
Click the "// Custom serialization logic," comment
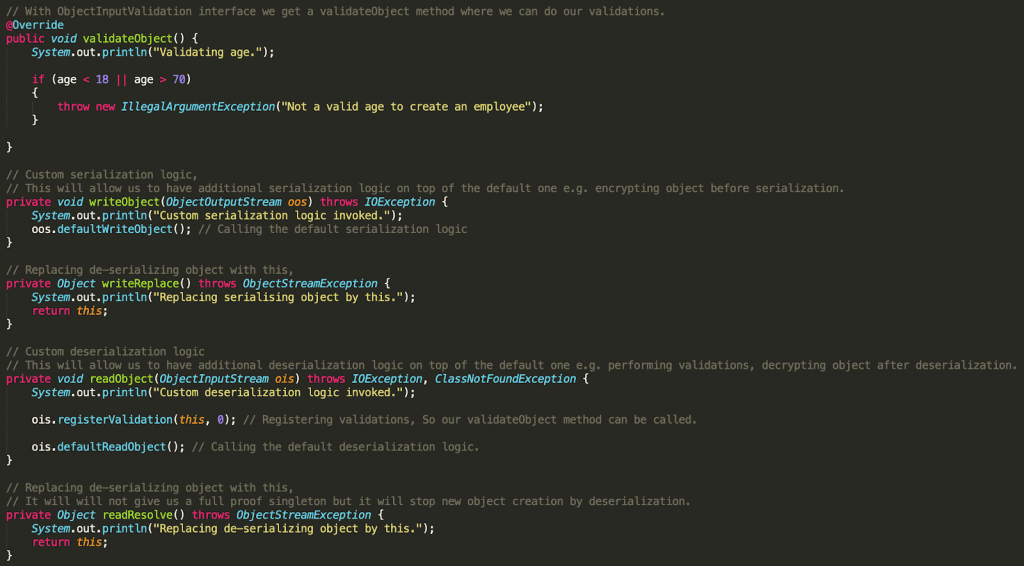[102, 174]
